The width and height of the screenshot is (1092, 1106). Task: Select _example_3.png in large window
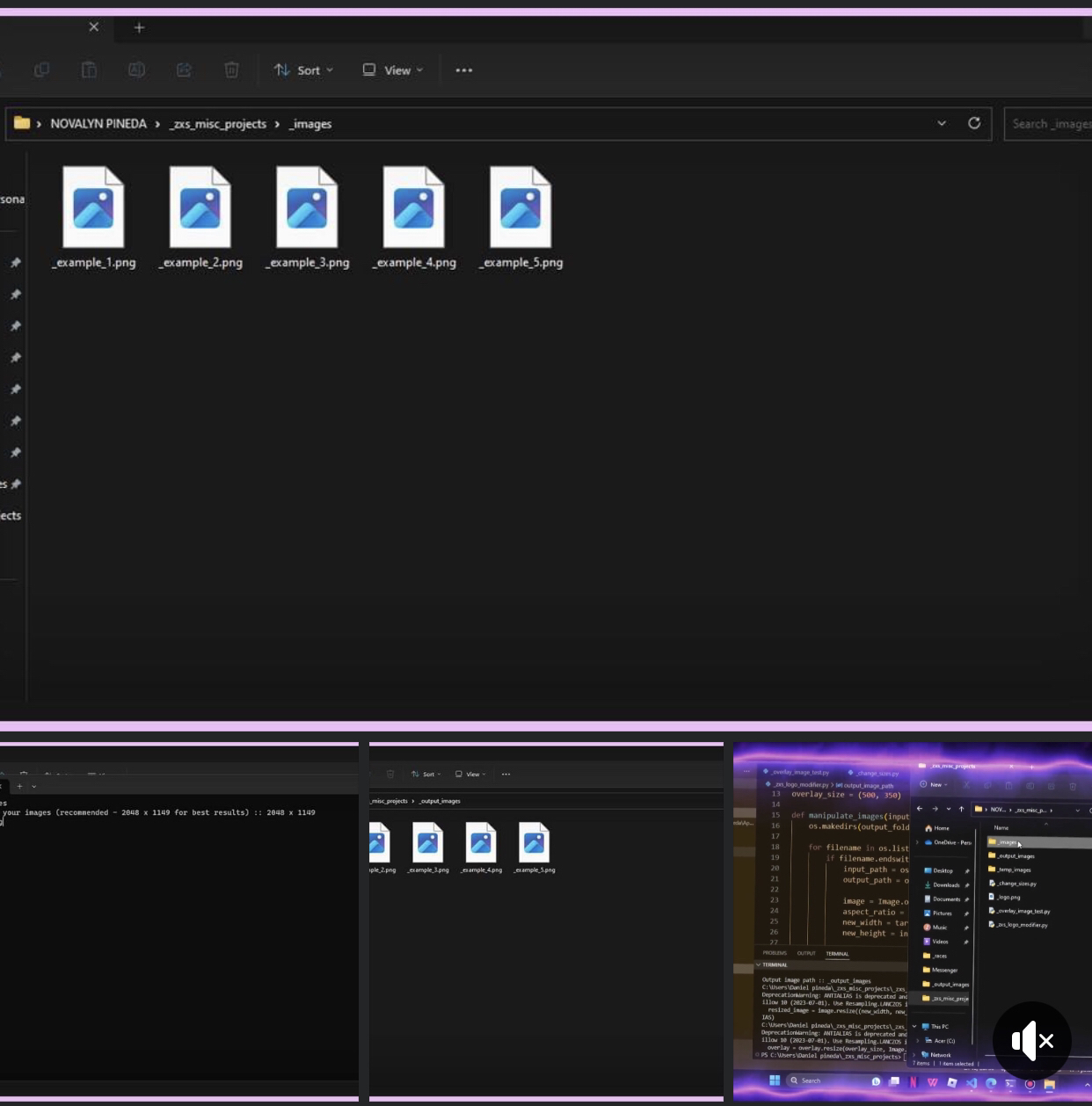(x=307, y=218)
